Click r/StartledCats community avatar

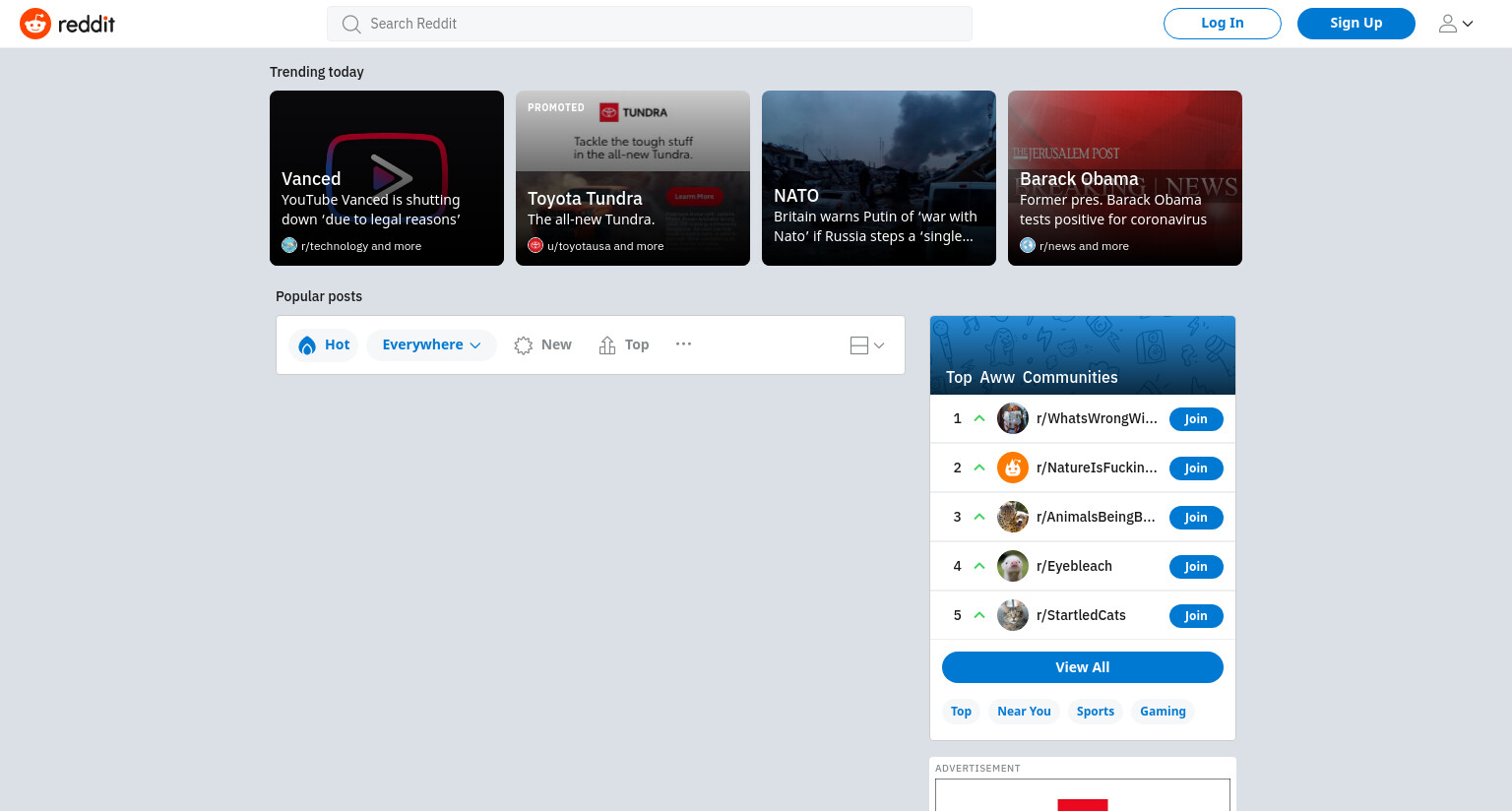click(x=1013, y=615)
